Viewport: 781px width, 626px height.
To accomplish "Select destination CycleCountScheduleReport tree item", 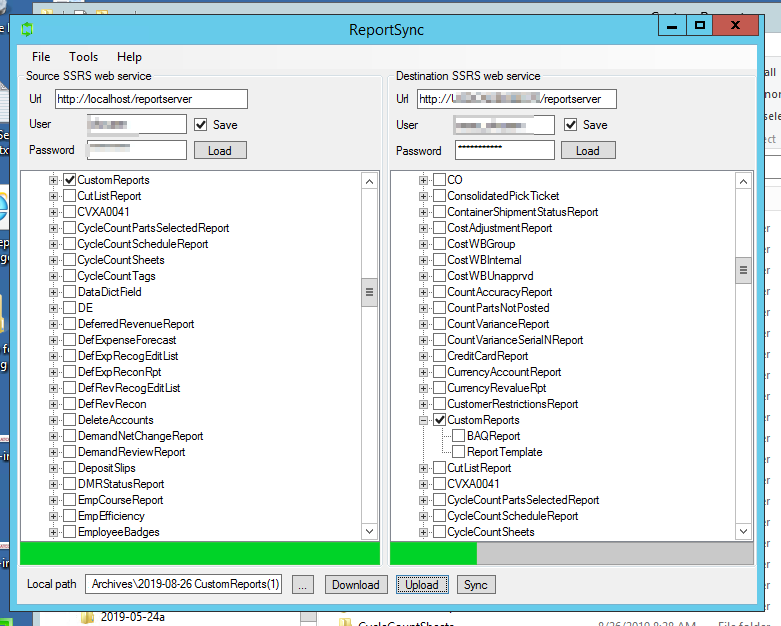I will (513, 516).
